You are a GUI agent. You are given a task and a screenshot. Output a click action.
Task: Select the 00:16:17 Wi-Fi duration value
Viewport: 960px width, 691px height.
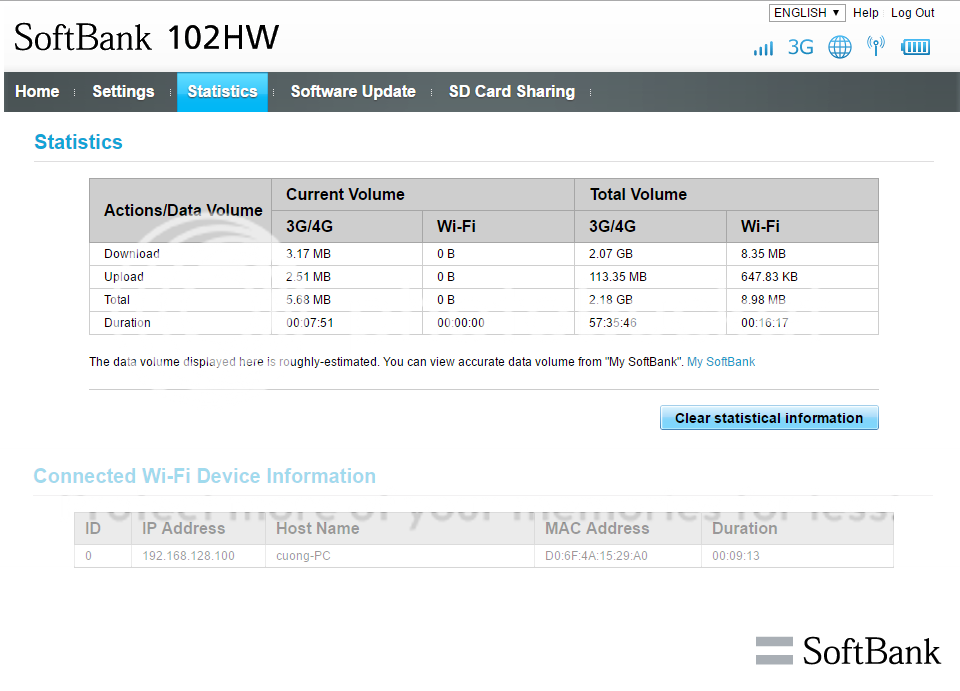765,323
